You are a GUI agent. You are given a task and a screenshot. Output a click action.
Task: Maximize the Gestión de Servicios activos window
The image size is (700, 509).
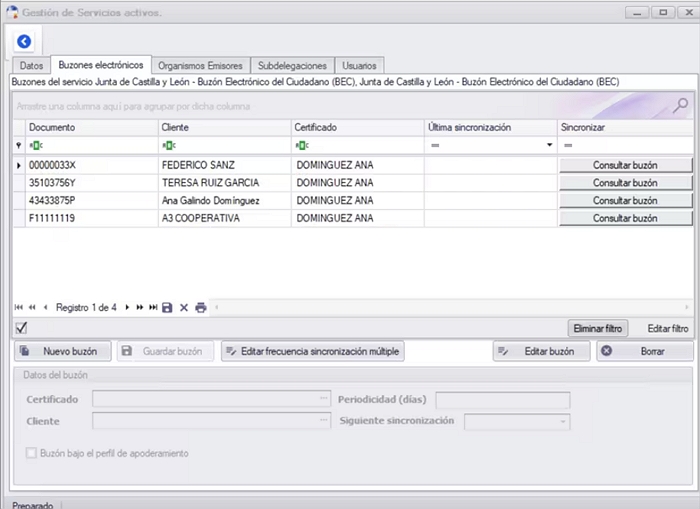click(663, 13)
